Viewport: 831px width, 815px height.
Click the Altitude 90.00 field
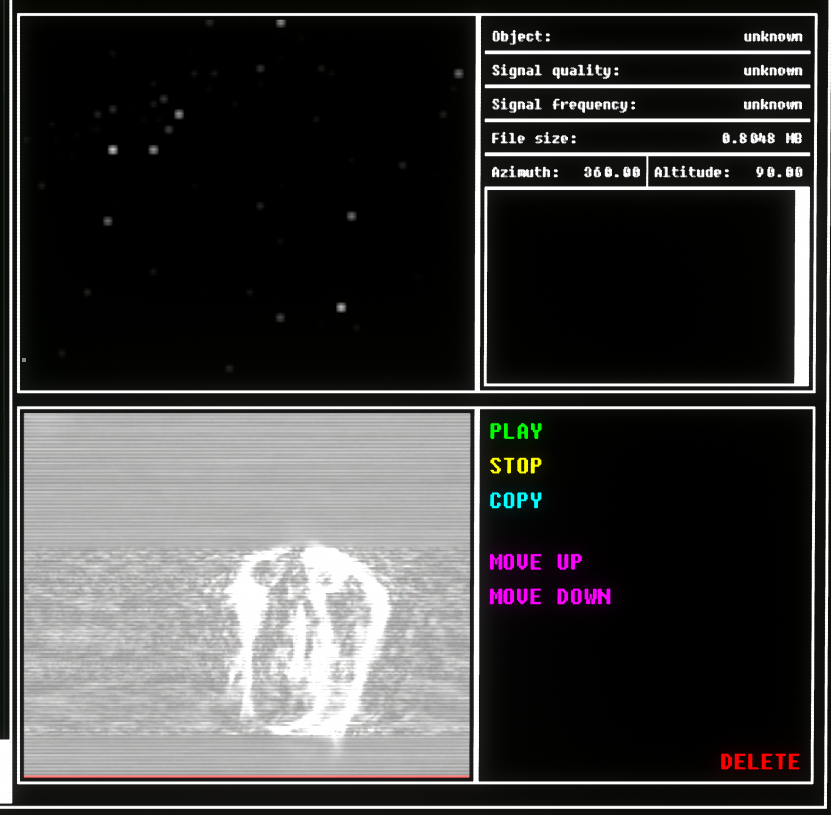(728, 172)
